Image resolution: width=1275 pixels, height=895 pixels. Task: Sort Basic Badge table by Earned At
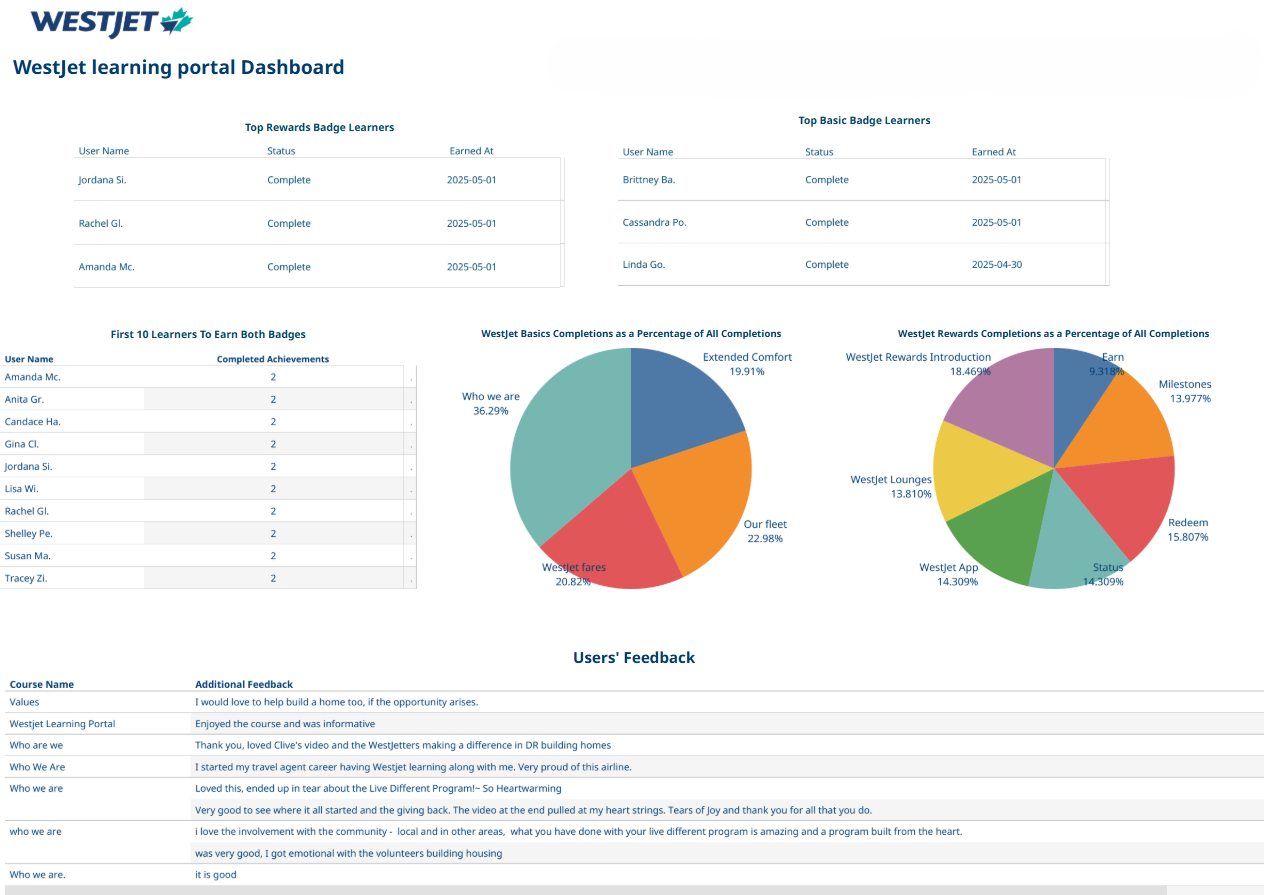993,152
